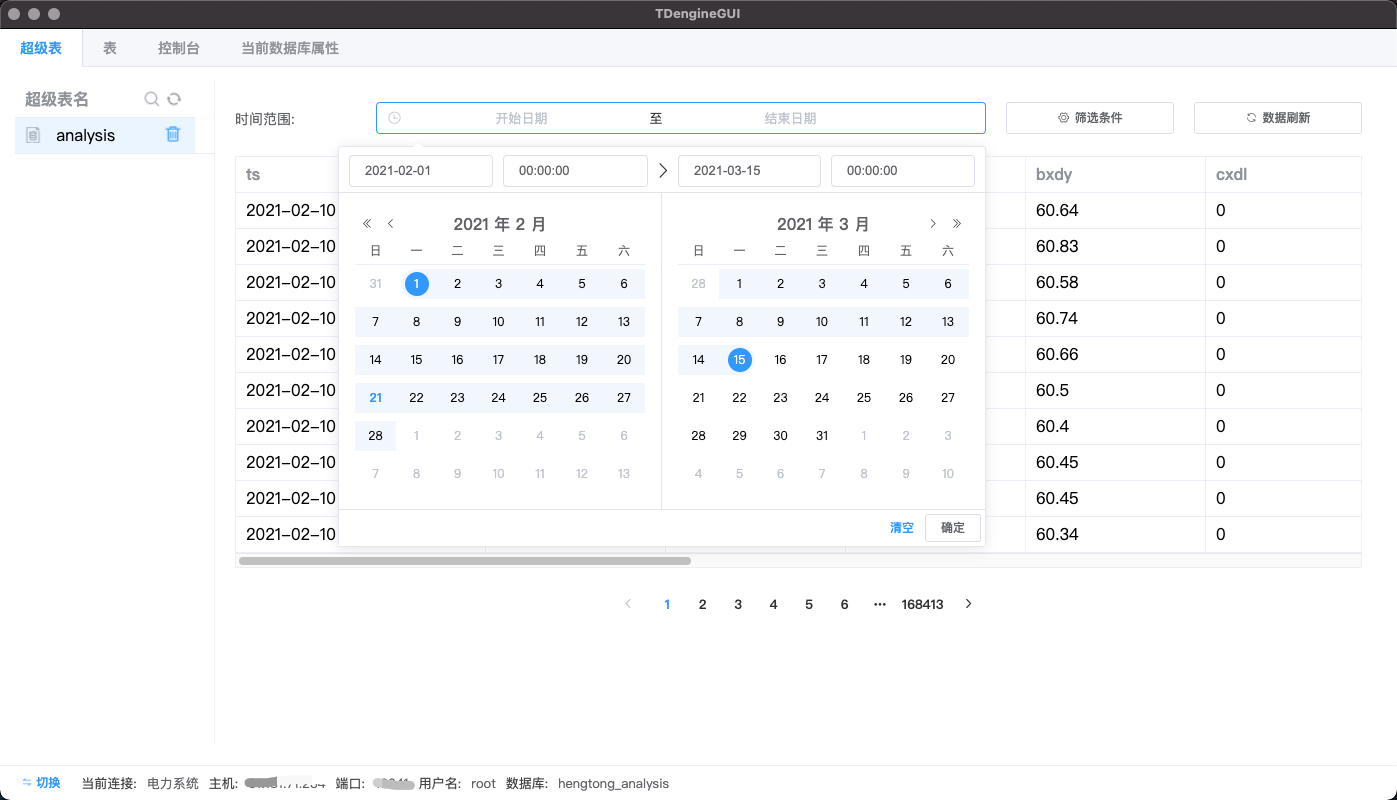Go to next month in calendar
The image size is (1397, 800).
[x=933, y=224]
